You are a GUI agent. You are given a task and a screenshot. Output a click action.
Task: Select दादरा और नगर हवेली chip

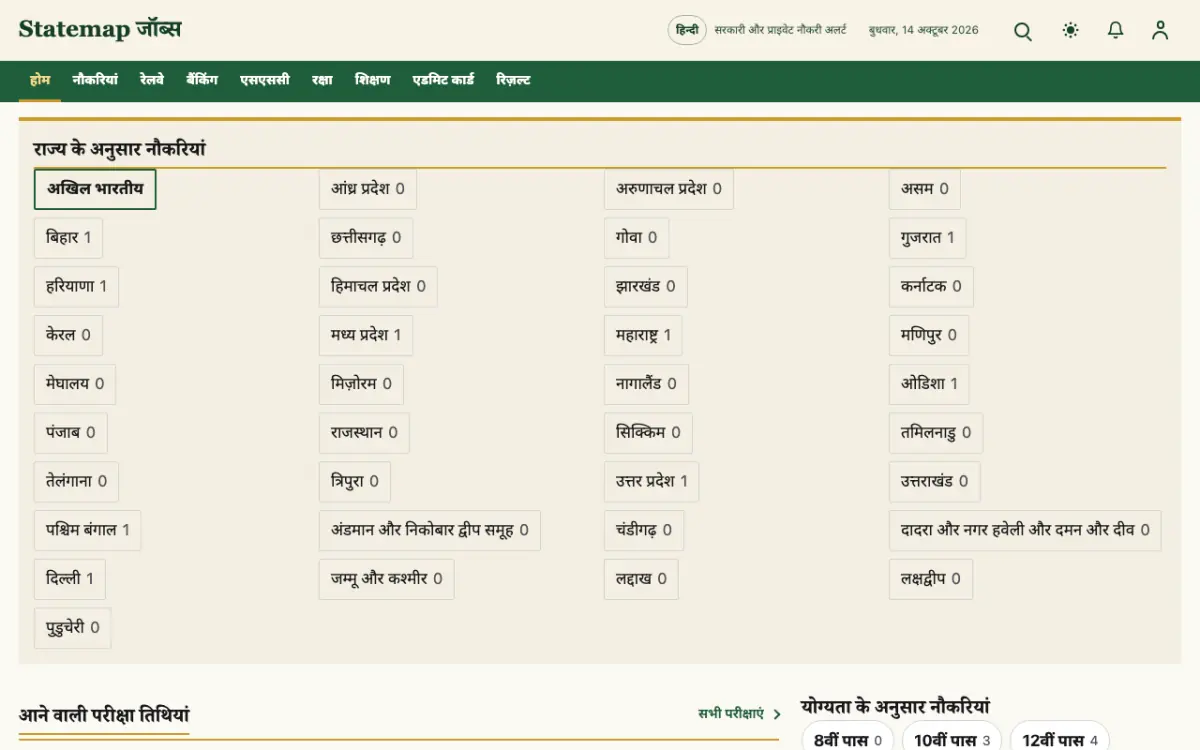(x=1025, y=530)
